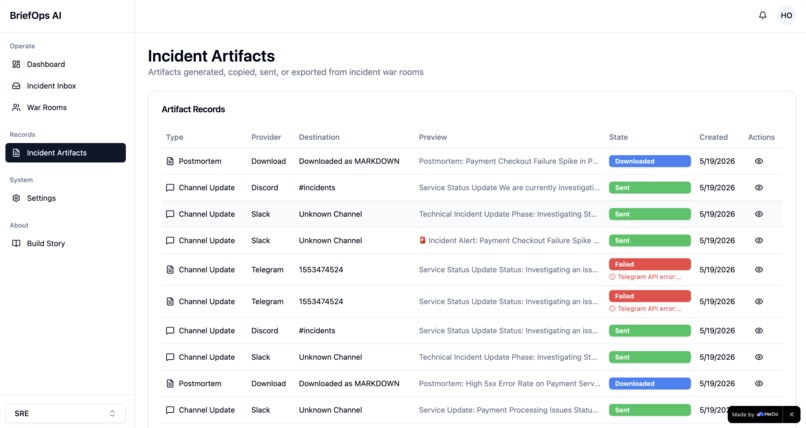Open the Build Story sidebar item
The image size is (806, 428).
65,243
